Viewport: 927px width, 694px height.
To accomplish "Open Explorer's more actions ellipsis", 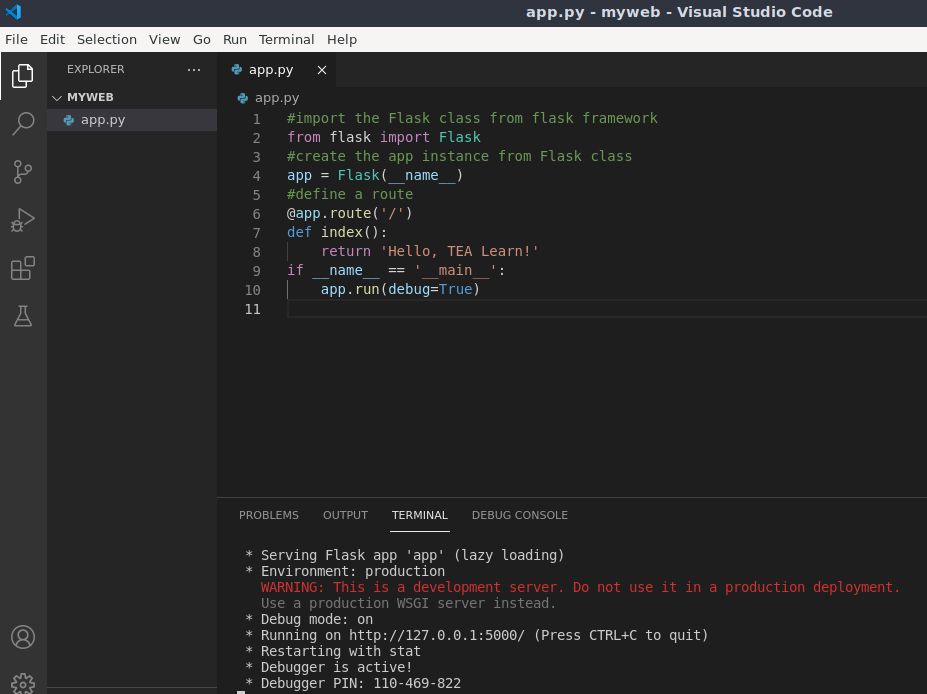I will (193, 70).
